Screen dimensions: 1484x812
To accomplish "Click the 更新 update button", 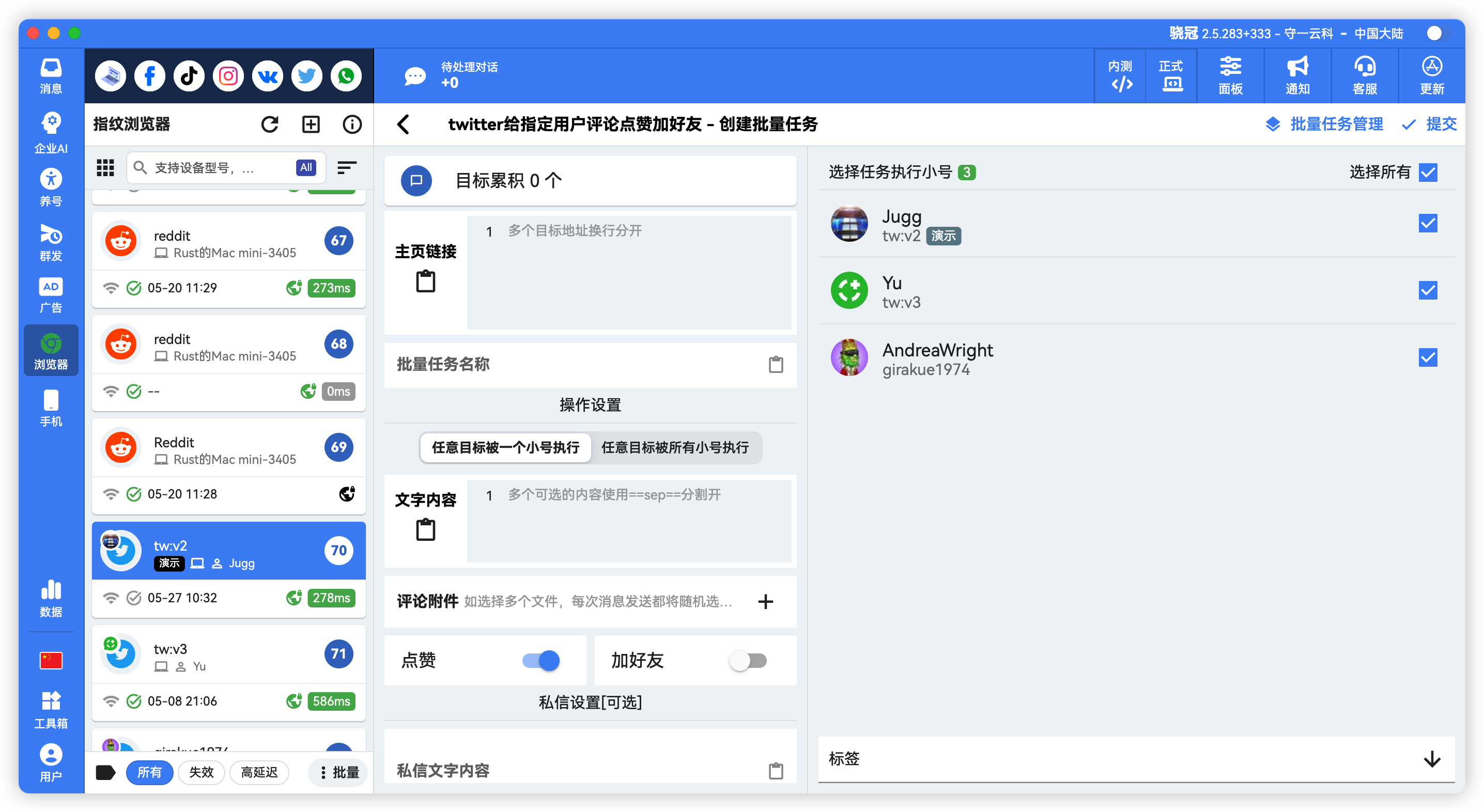I will coord(1432,76).
